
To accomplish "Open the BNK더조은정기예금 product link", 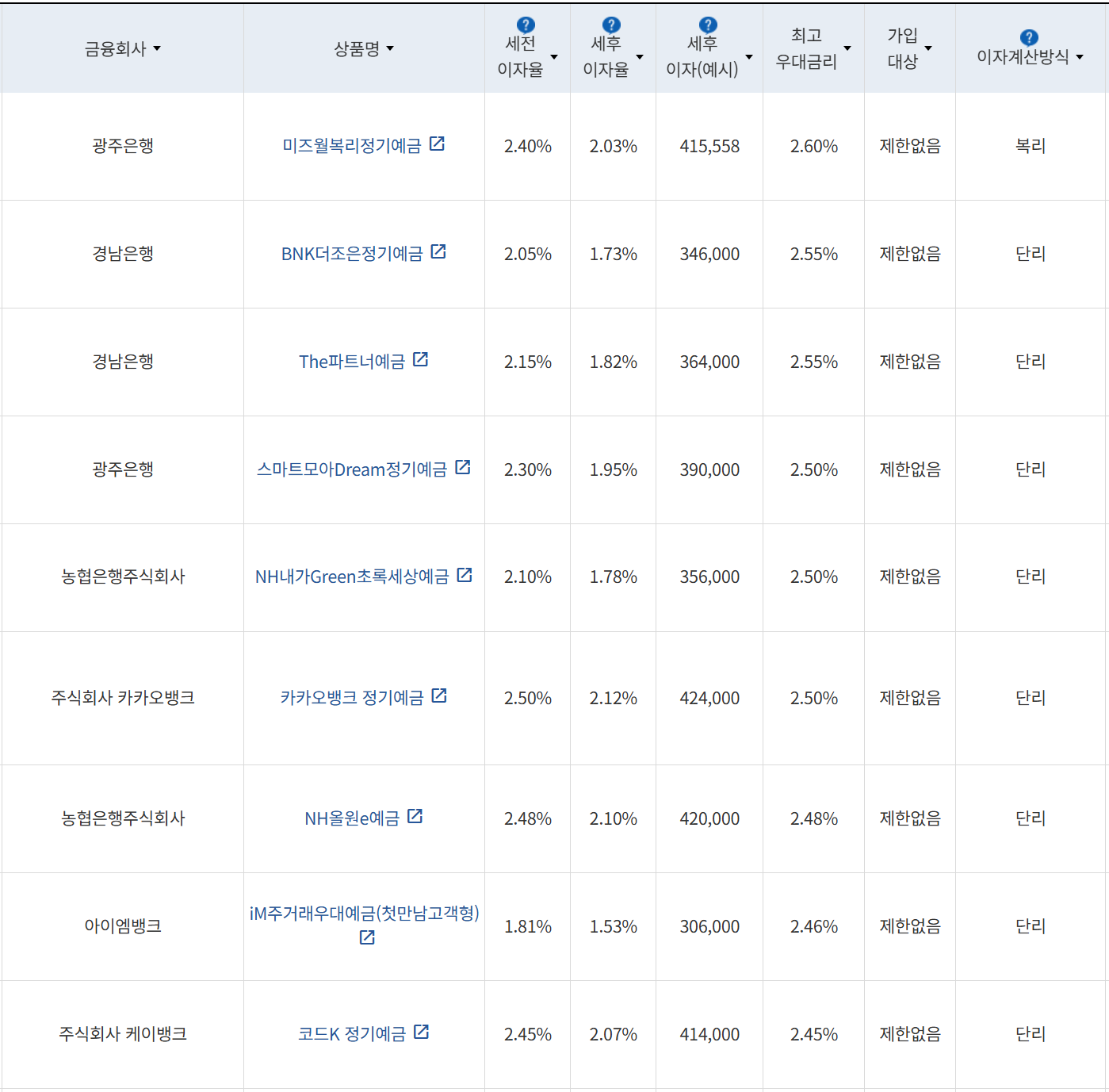I will 353,253.
